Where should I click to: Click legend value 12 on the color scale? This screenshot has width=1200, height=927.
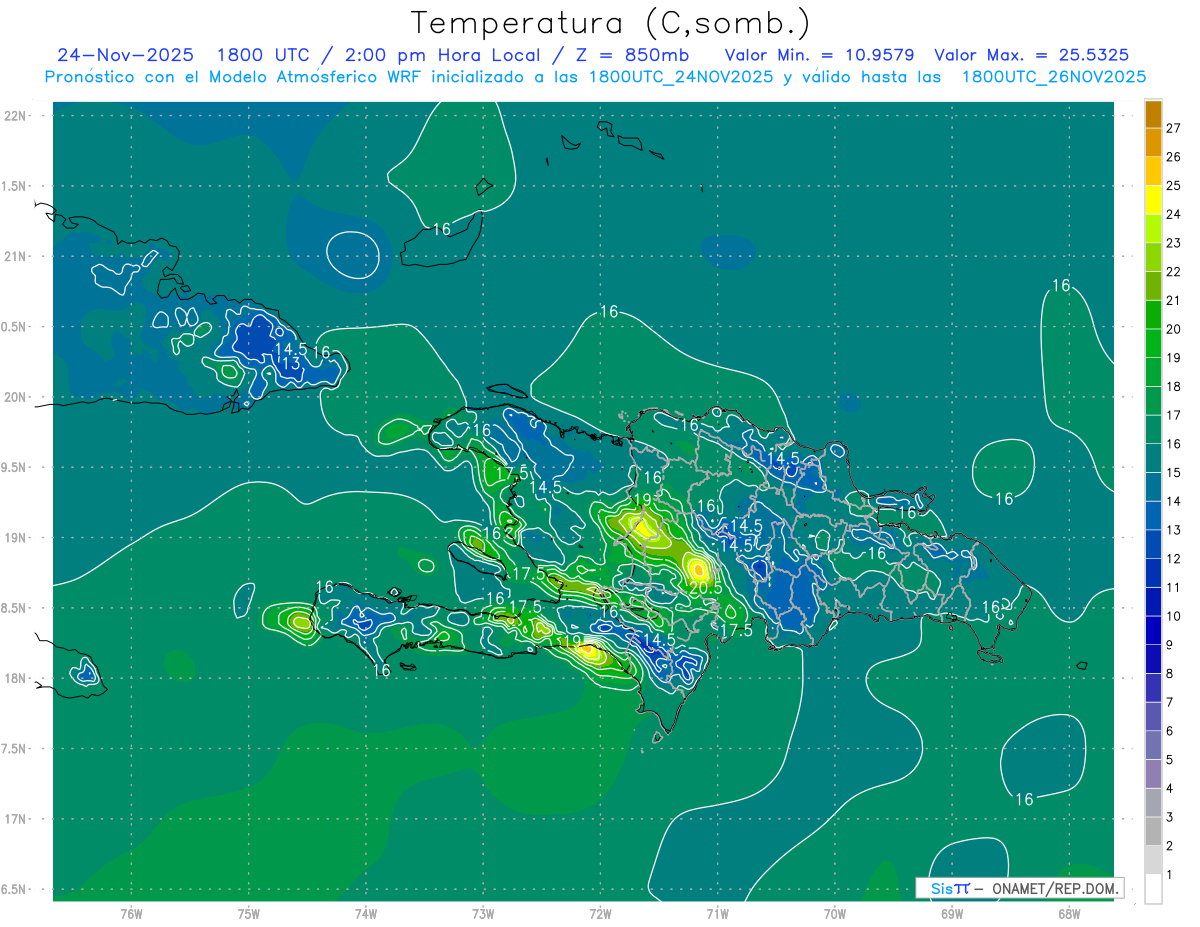(x=1173, y=558)
